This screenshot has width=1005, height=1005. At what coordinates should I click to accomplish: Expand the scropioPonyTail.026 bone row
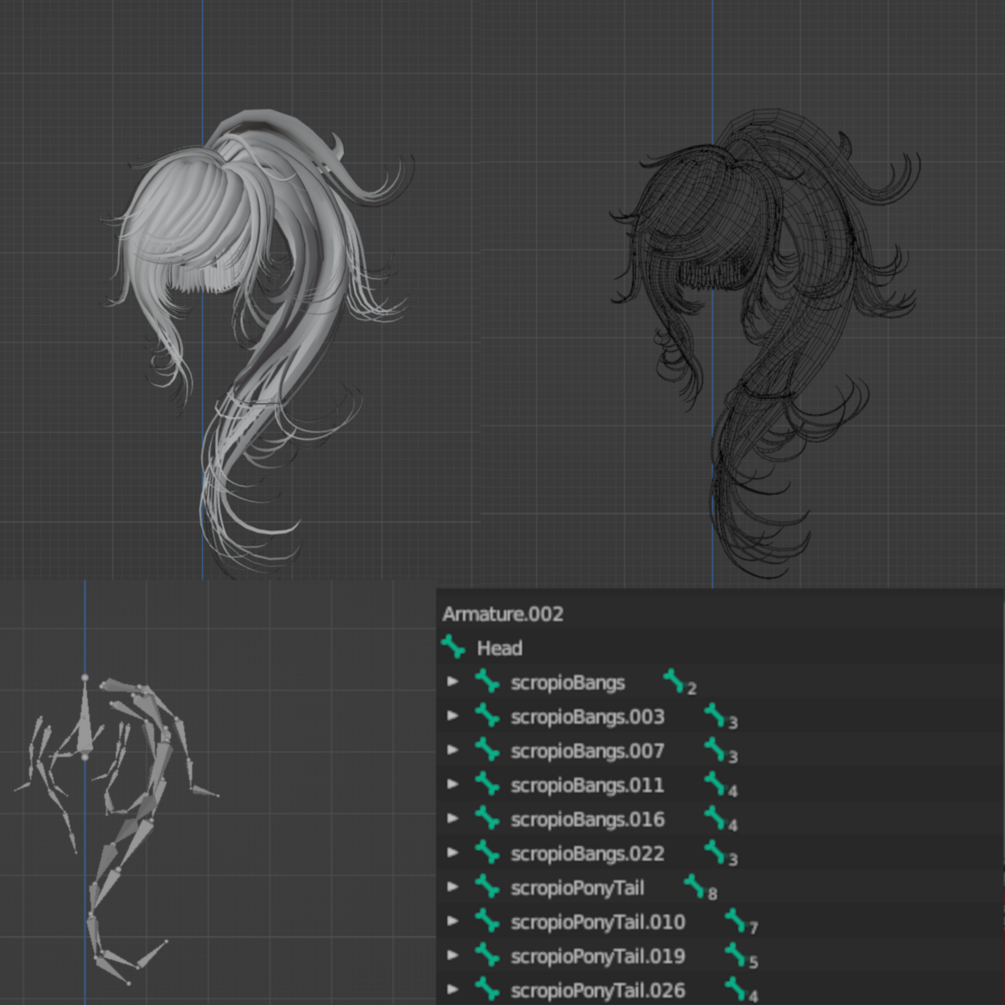[x=453, y=989]
